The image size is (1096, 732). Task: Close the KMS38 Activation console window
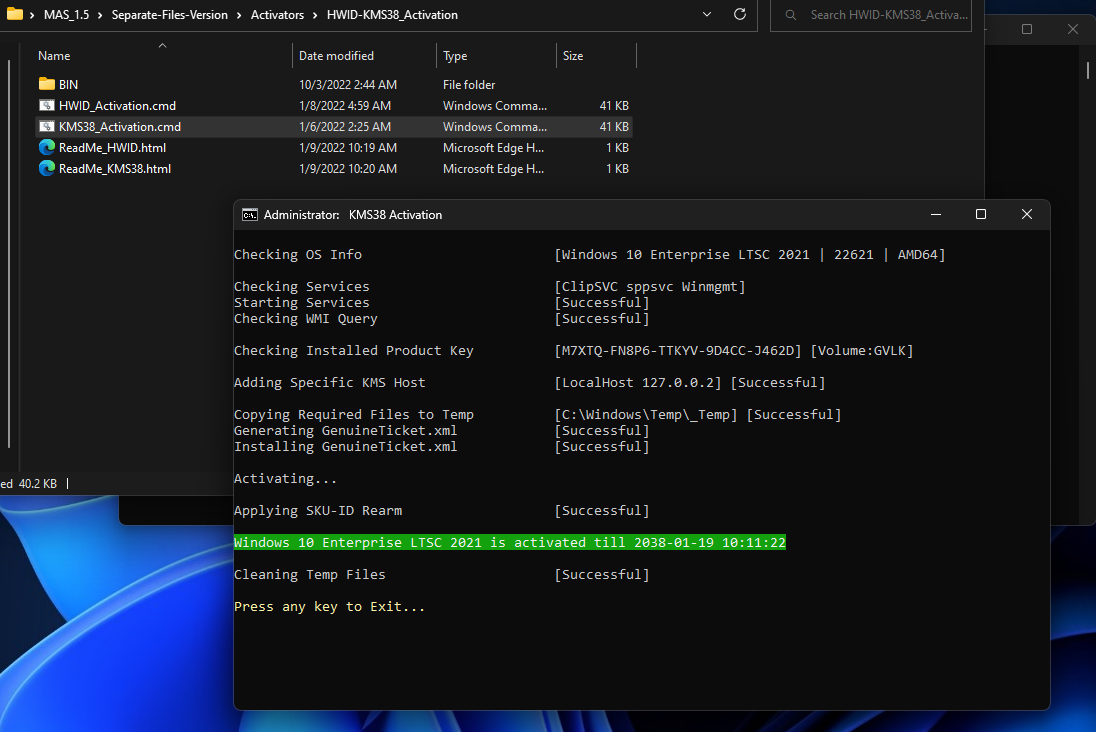pos(1026,214)
